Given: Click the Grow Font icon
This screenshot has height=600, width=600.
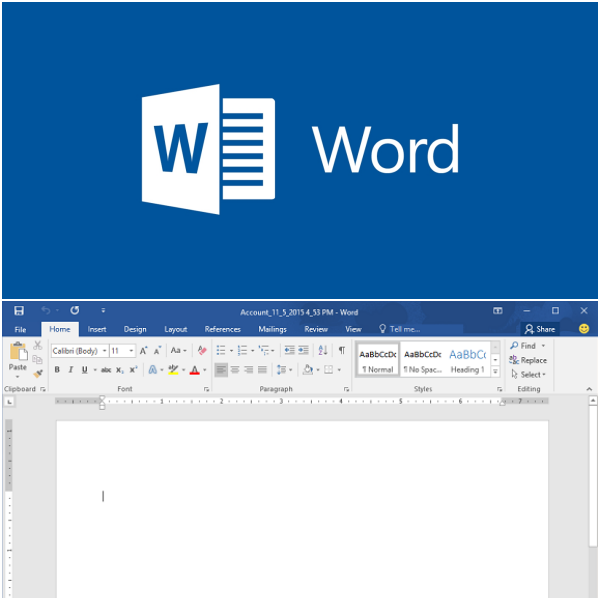Looking at the screenshot, I should tap(143, 351).
